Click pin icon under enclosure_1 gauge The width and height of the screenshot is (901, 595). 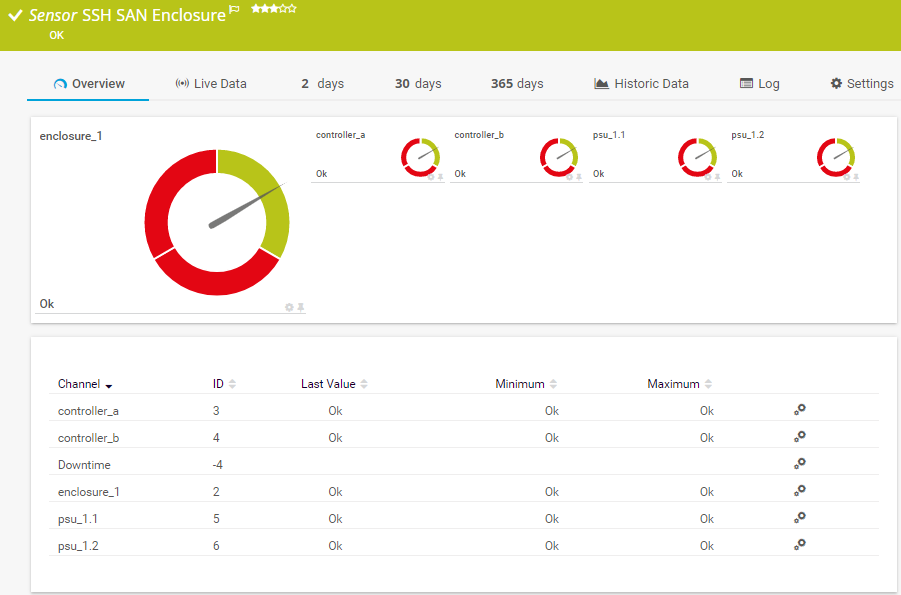click(x=300, y=307)
